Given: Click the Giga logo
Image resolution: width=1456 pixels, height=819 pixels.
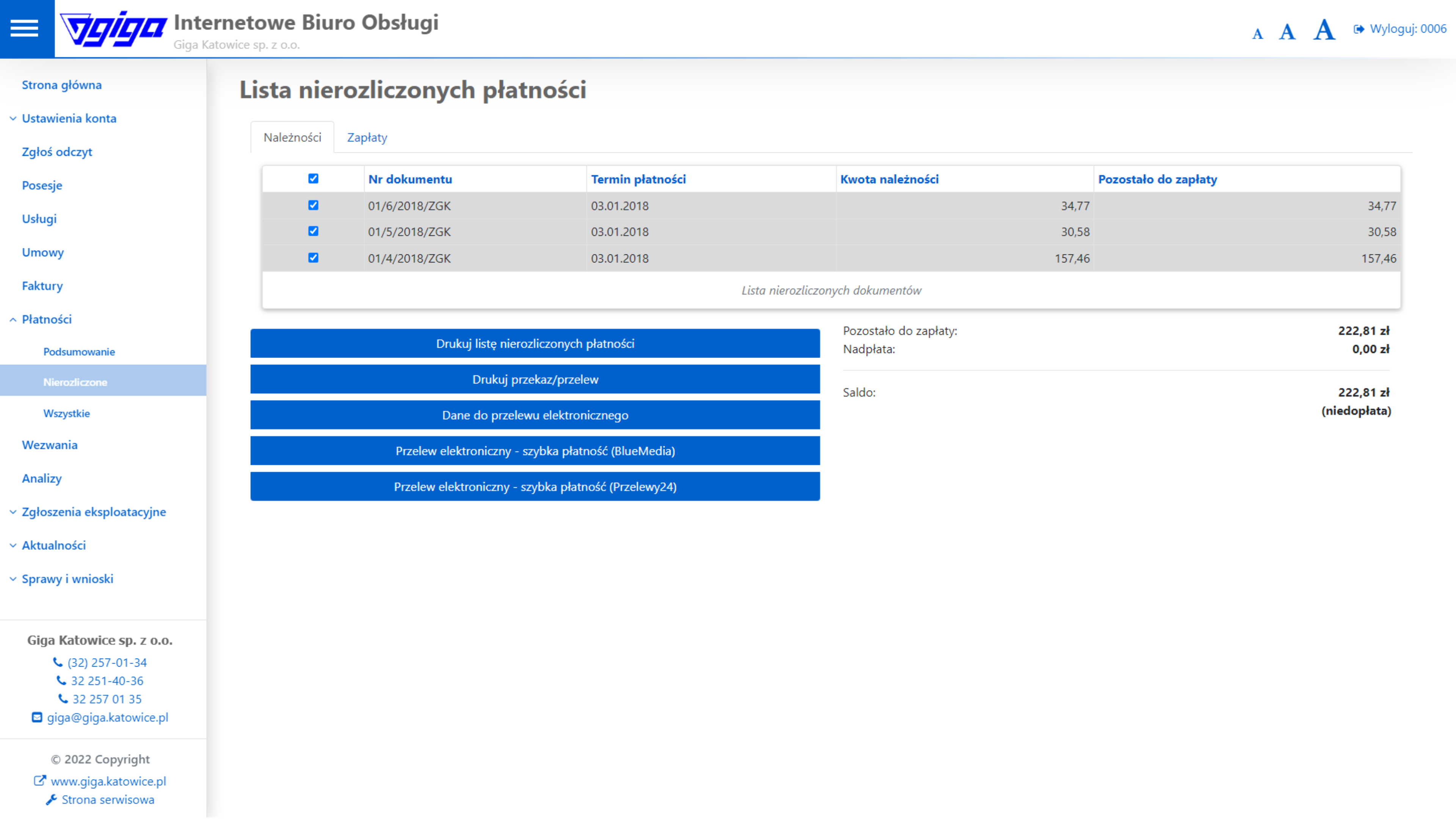Looking at the screenshot, I should (x=113, y=29).
